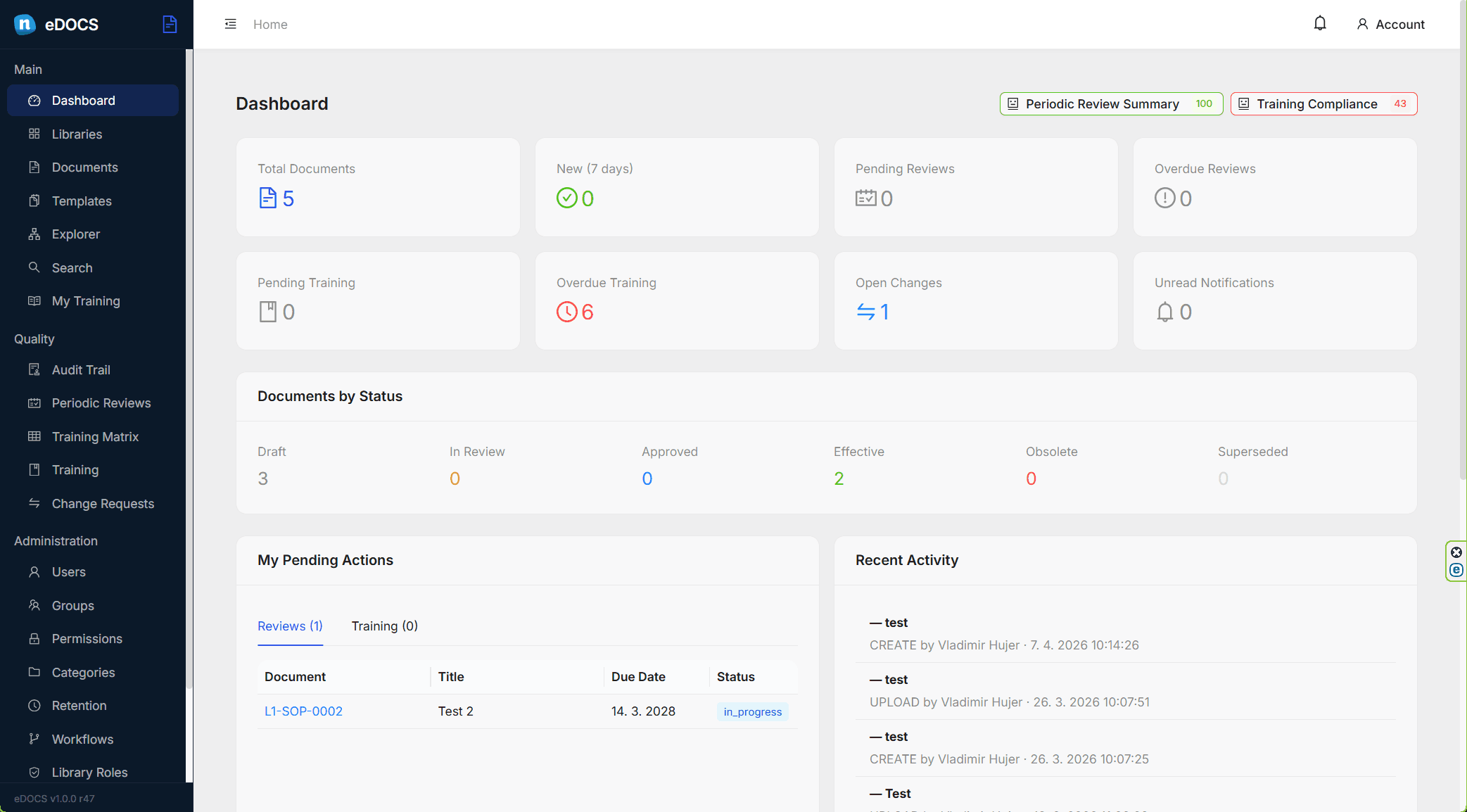Viewport: 1467px width, 812px height.
Task: Click the in_progress status tag
Action: 753,711
